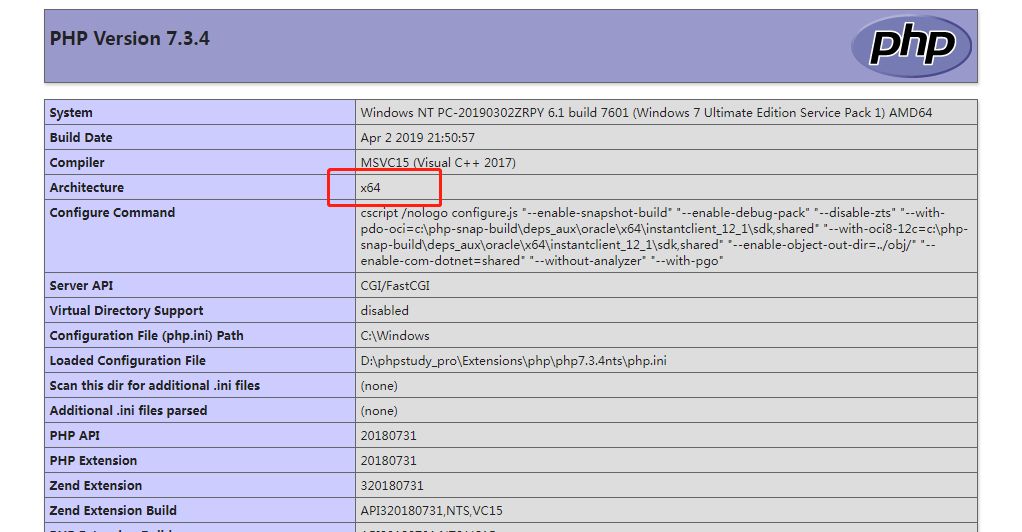This screenshot has width=1022, height=532.
Task: Click the x64 Architecture value
Action: (371, 188)
